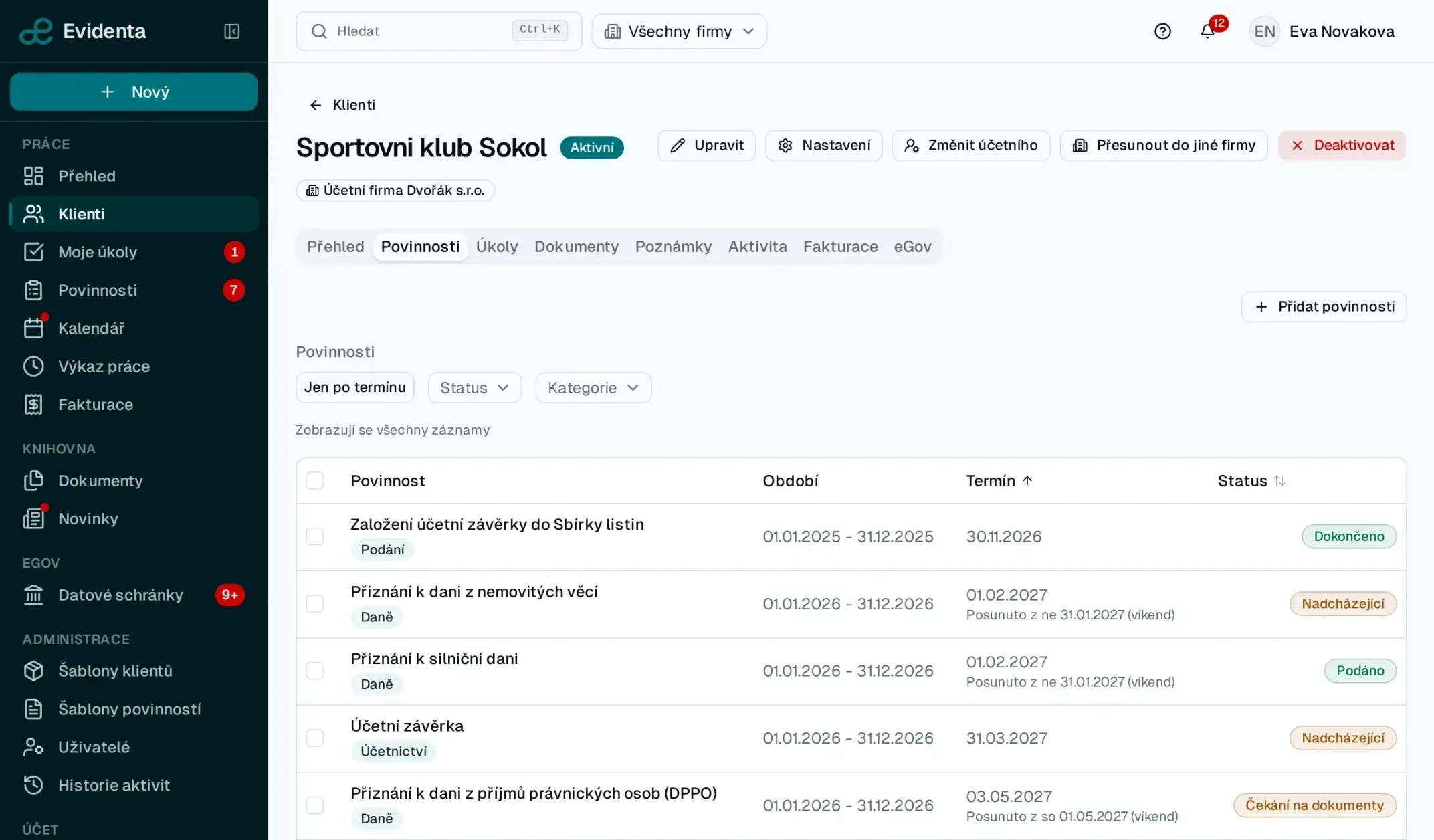Focus the Hledat search field

click(439, 31)
